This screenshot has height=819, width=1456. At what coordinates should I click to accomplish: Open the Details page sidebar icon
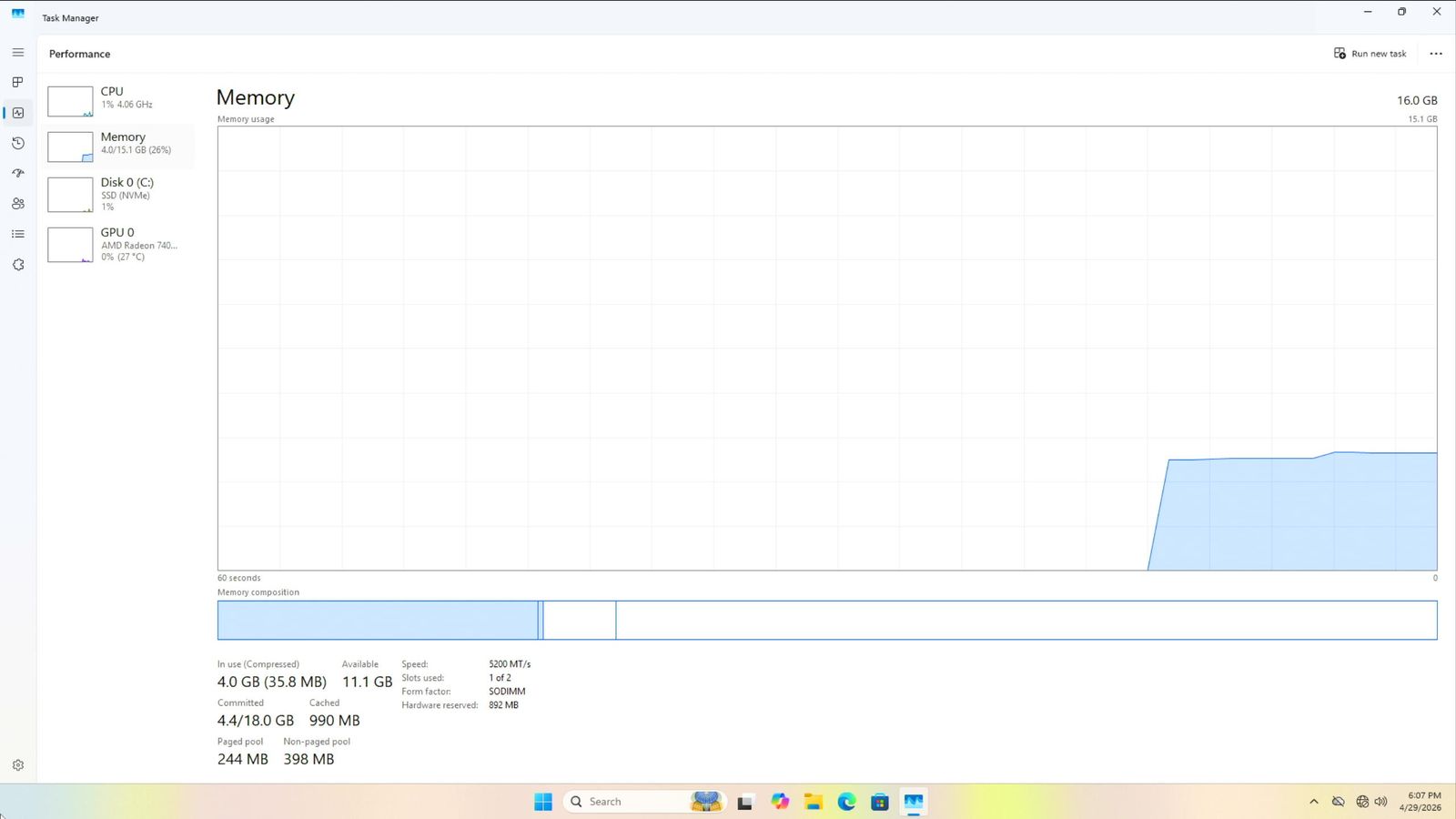point(18,234)
